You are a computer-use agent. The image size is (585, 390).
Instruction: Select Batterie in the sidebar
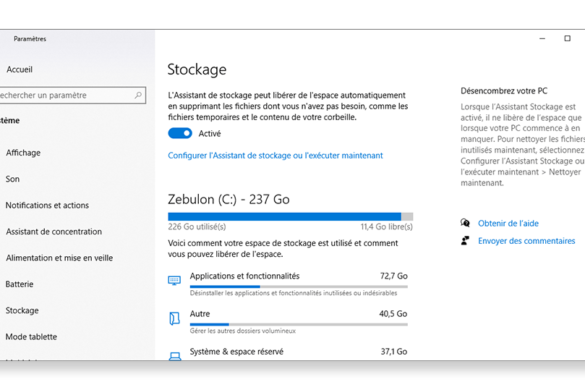coord(19,284)
